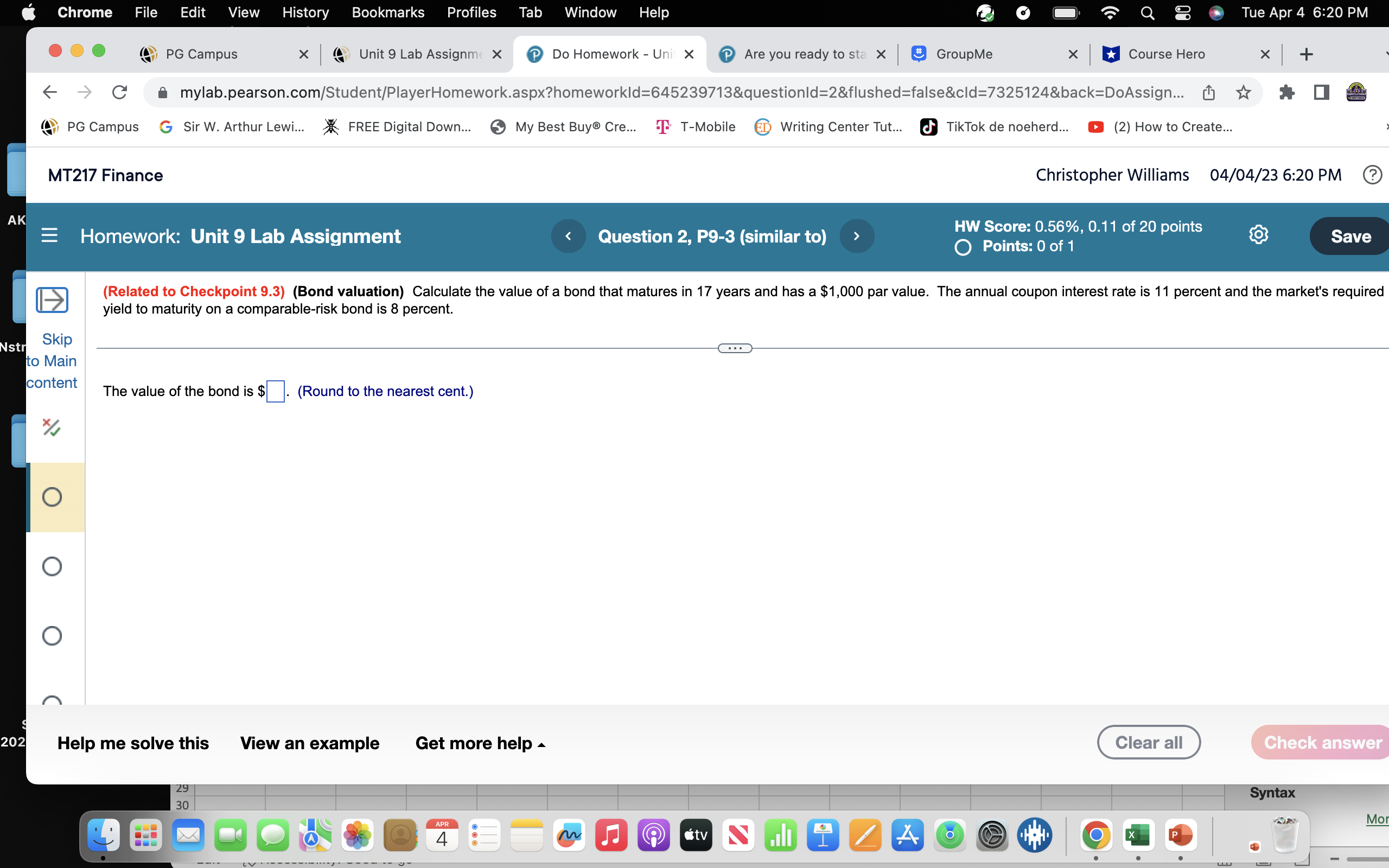Open the question settings gear icon
The width and height of the screenshot is (1389, 868).
tap(1259, 234)
